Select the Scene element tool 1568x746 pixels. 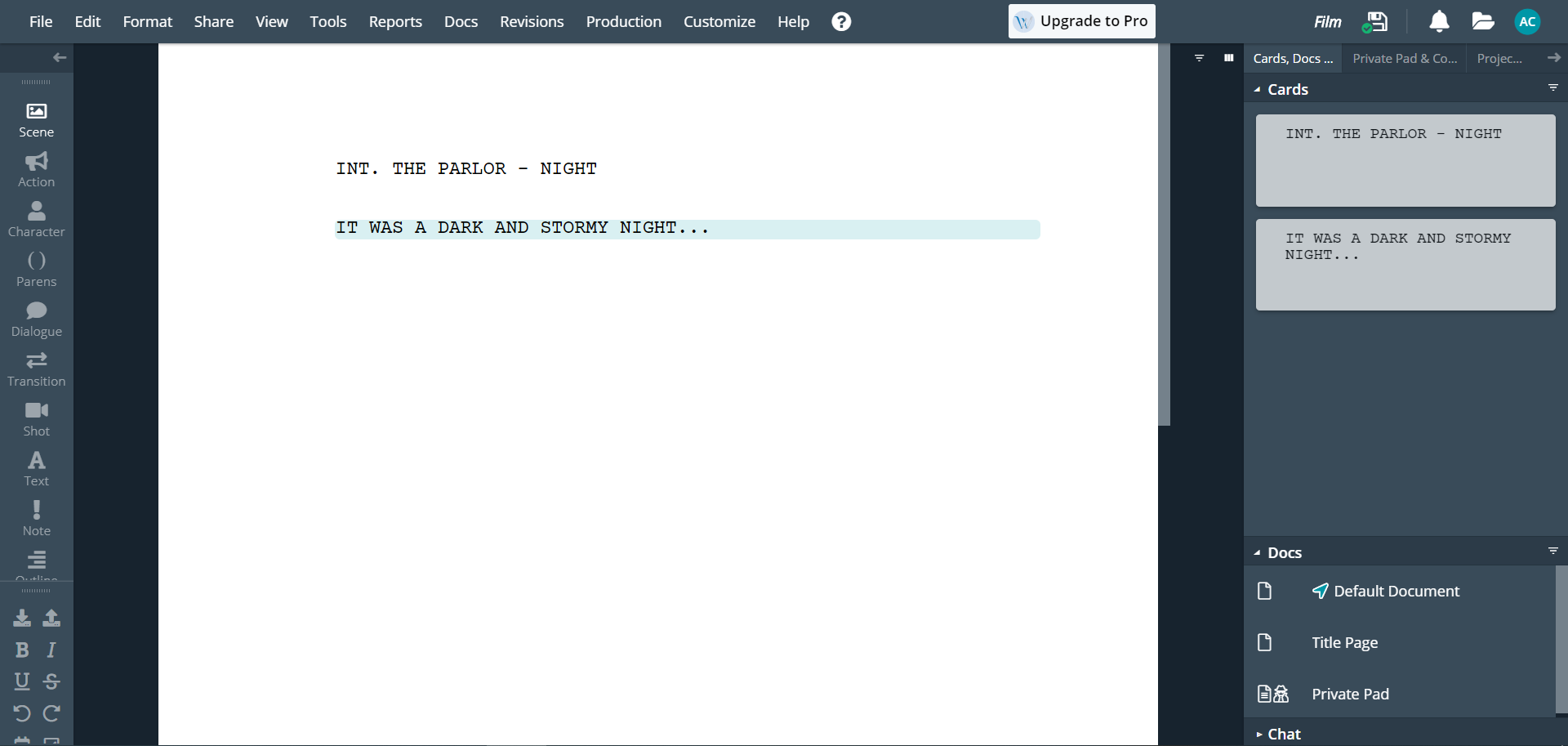(x=36, y=120)
